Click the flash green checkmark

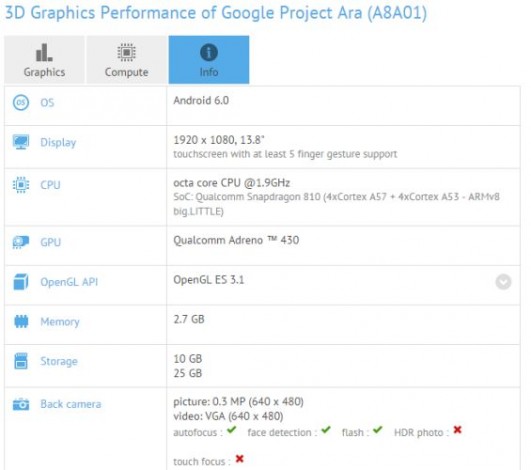[x=378, y=430]
